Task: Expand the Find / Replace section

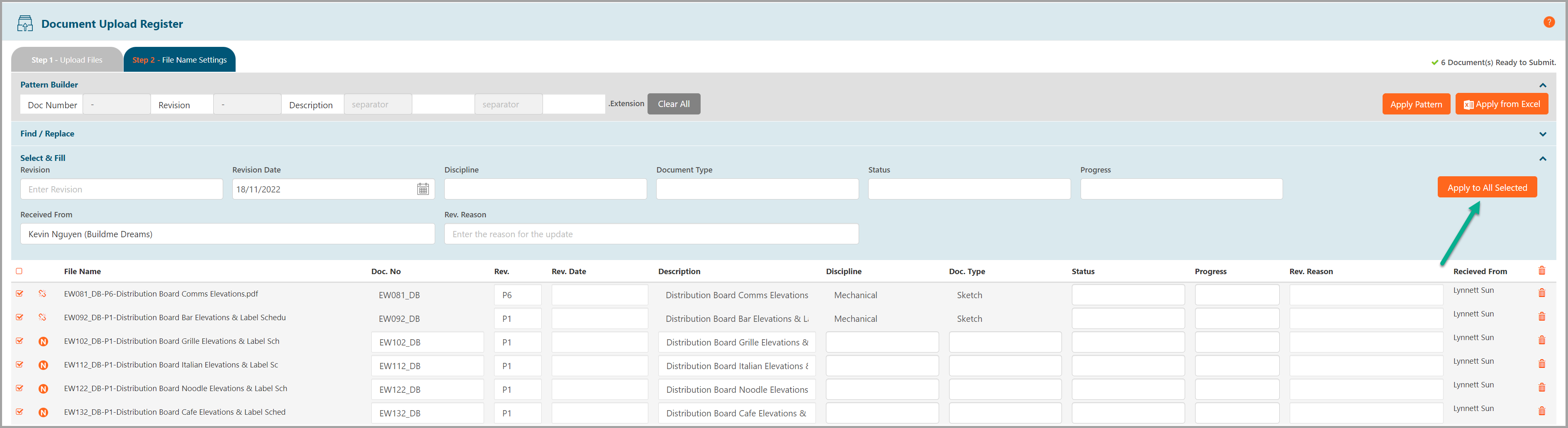Action: pyautogui.click(x=1542, y=134)
